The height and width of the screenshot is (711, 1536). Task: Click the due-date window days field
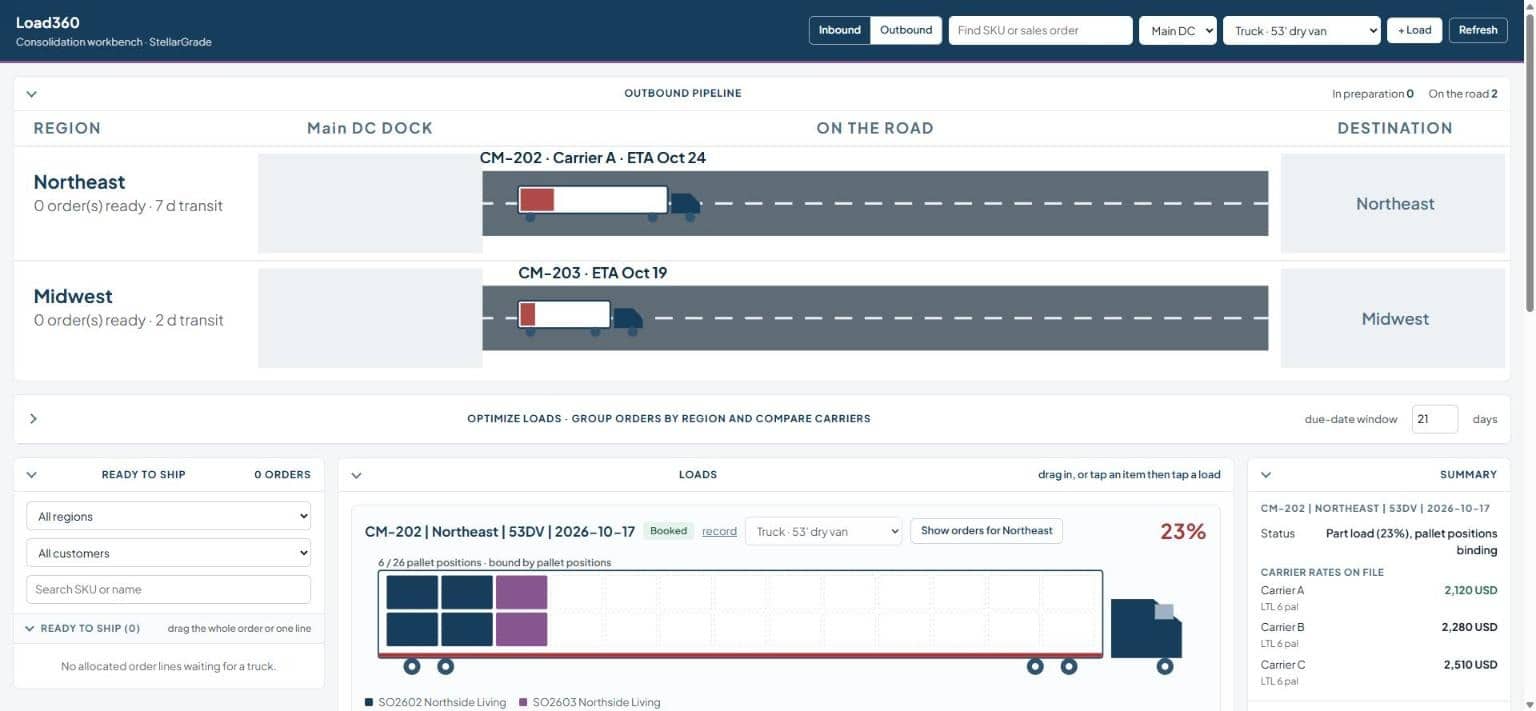(1434, 419)
